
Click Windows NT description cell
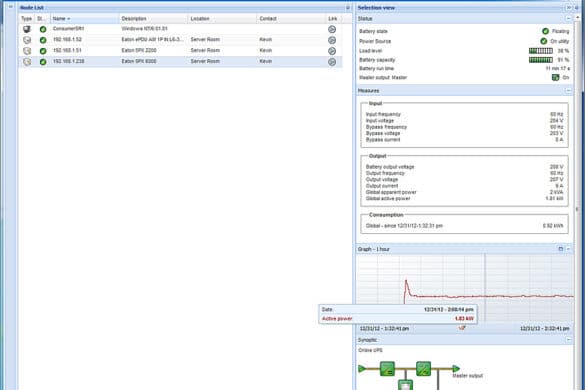click(144, 29)
